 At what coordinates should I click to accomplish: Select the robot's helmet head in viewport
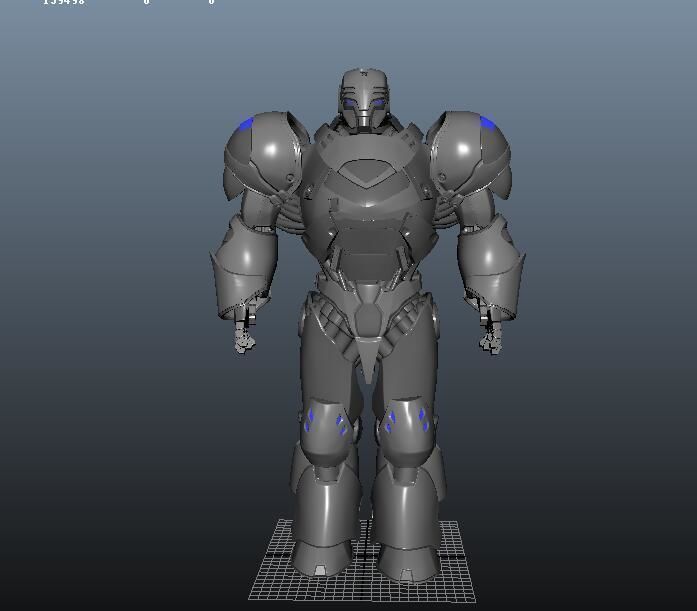click(x=365, y=100)
